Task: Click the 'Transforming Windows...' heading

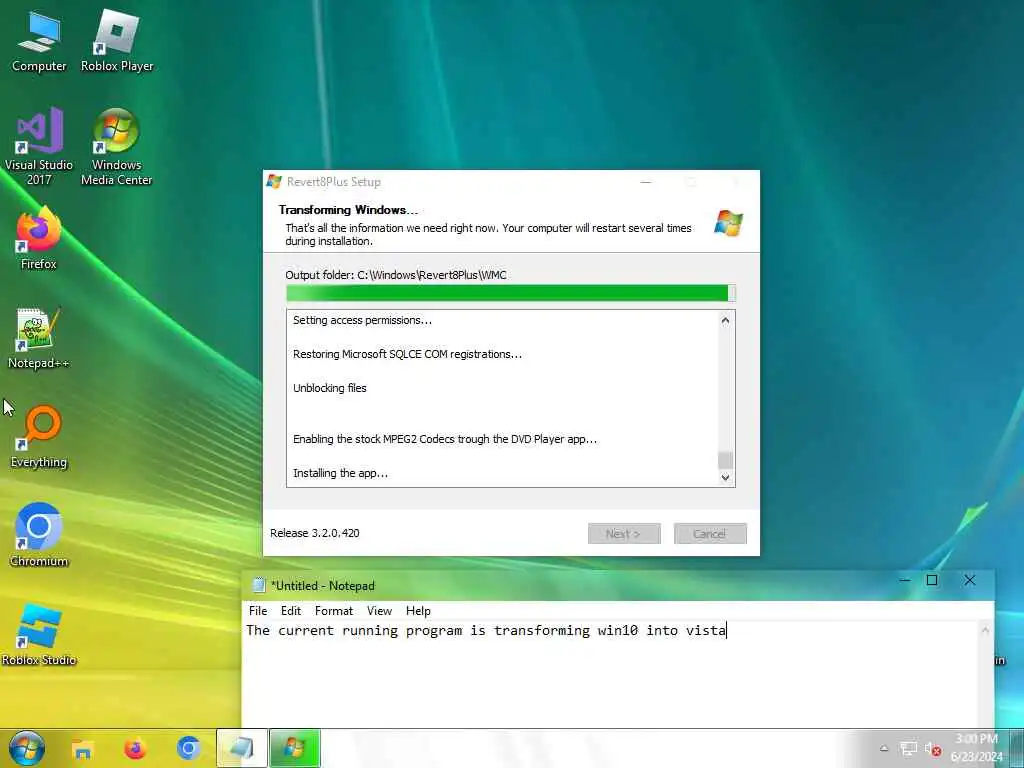Action: (348, 210)
